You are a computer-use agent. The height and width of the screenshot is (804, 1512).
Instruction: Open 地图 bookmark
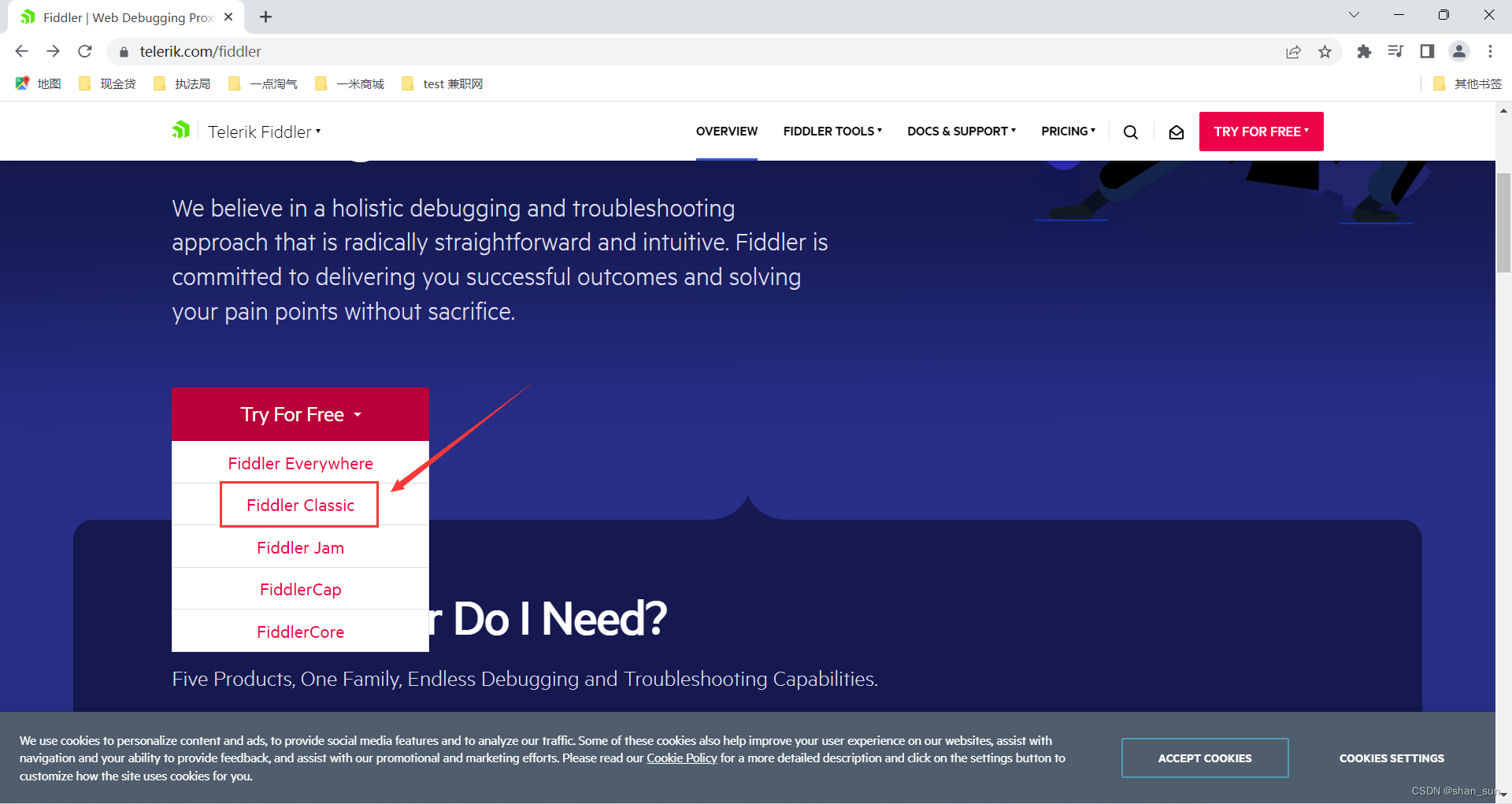(39, 83)
